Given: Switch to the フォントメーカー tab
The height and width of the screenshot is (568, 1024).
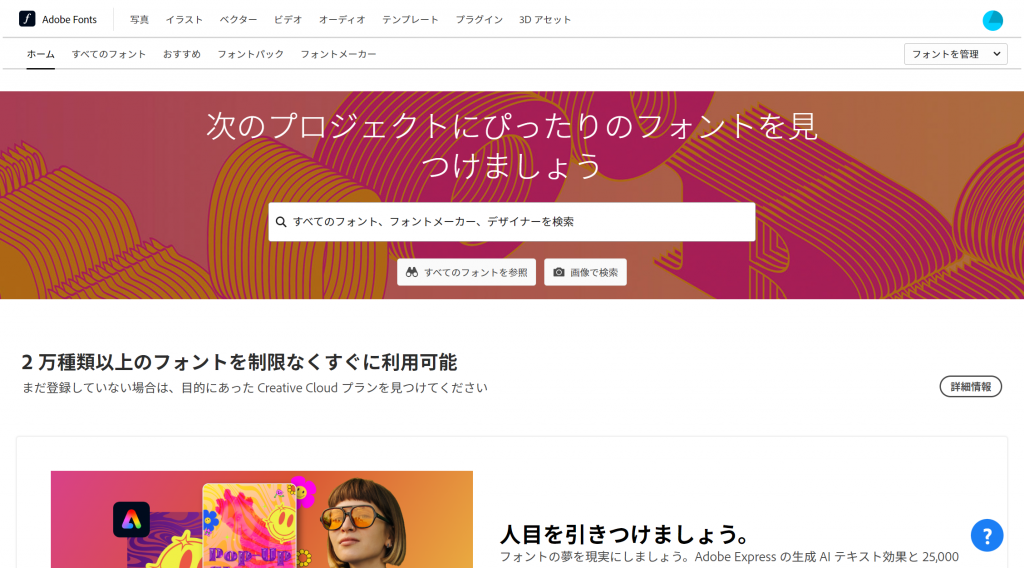Looking at the screenshot, I should [338, 54].
